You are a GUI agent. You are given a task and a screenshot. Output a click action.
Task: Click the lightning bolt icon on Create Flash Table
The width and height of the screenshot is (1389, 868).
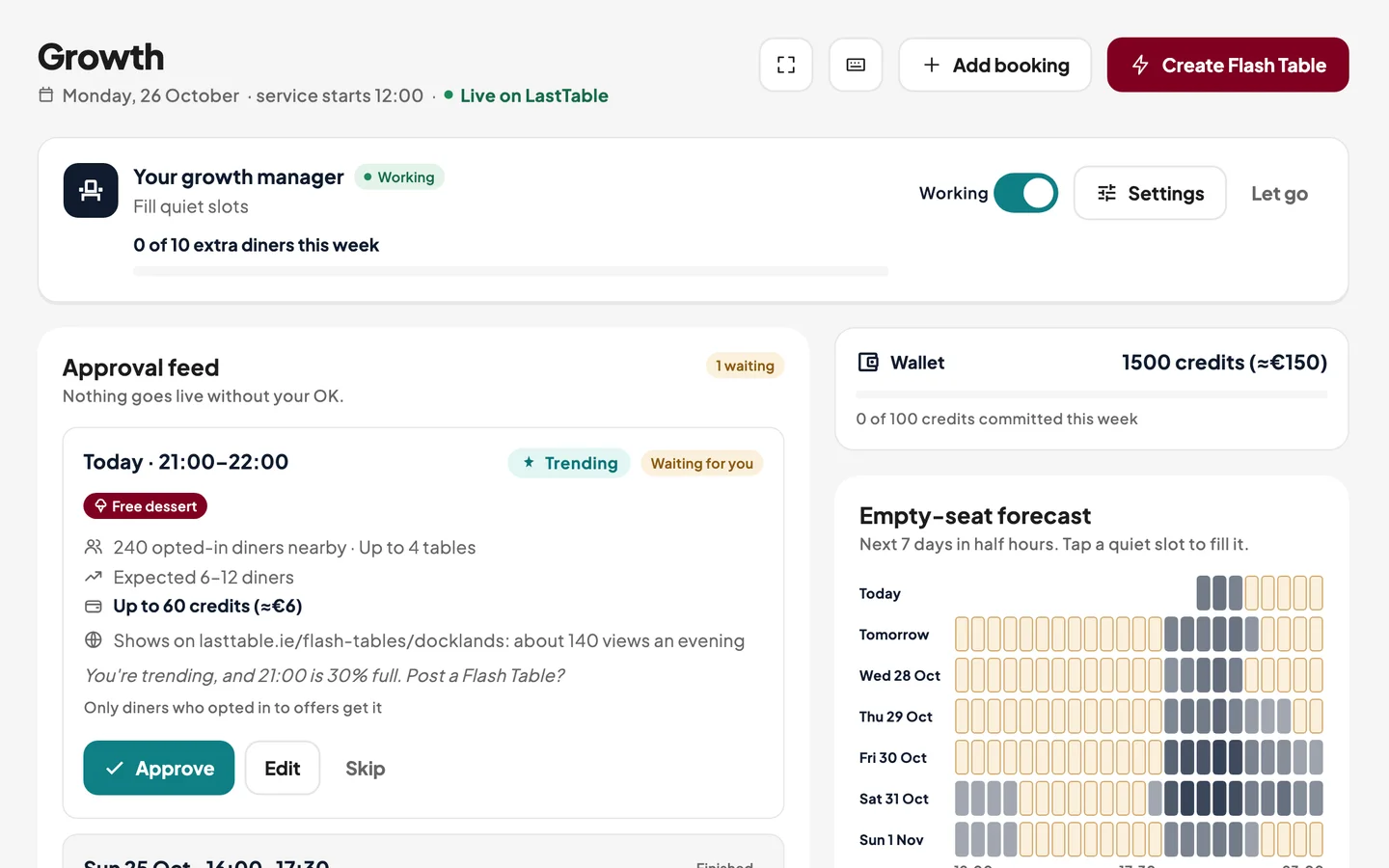pyautogui.click(x=1140, y=65)
